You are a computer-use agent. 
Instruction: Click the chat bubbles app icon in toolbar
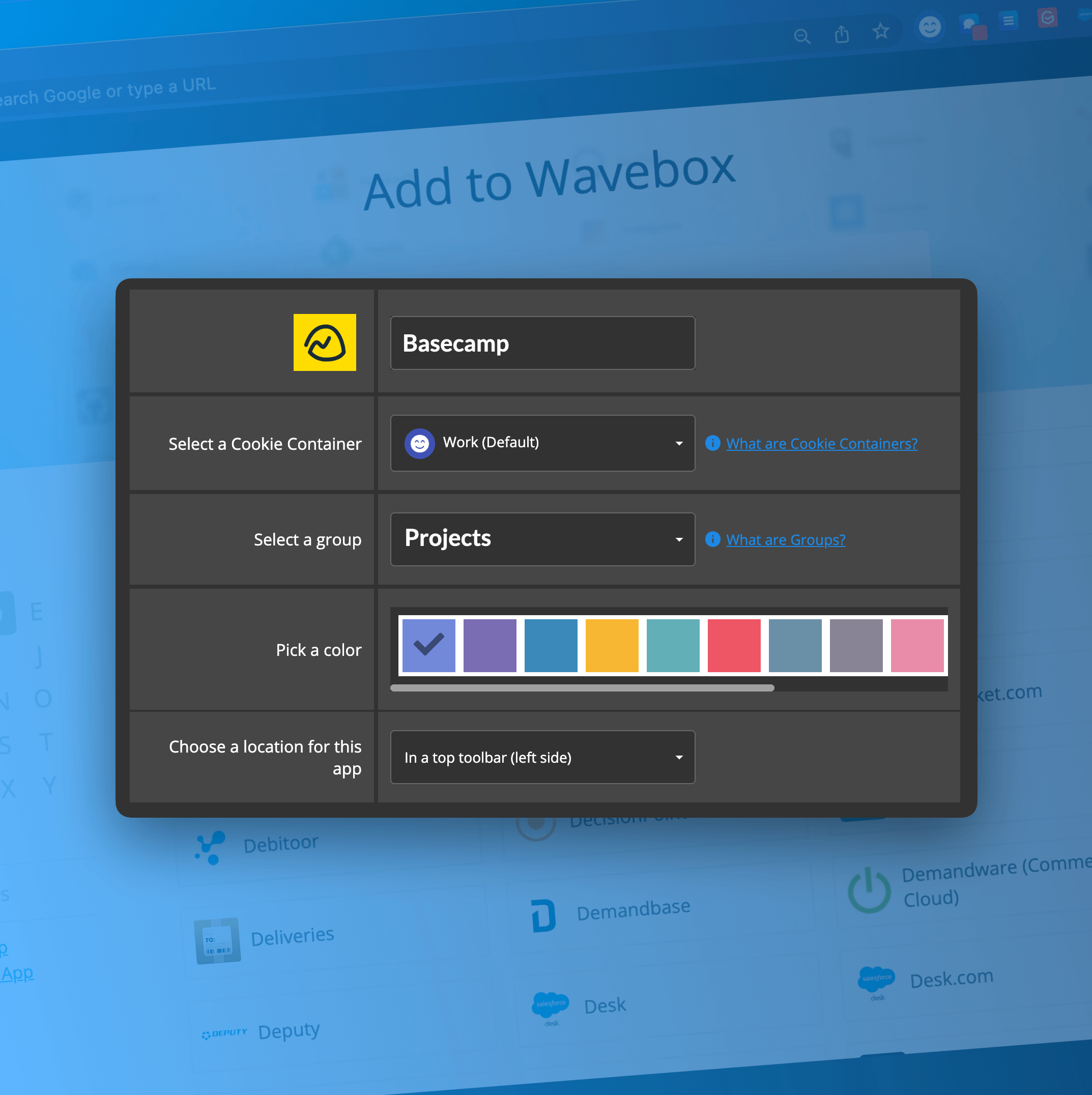[972, 26]
